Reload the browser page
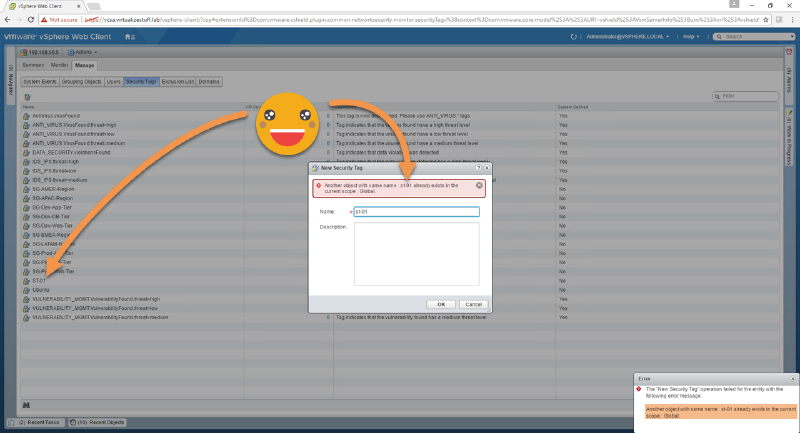This screenshot has width=800, height=433. coord(31,19)
